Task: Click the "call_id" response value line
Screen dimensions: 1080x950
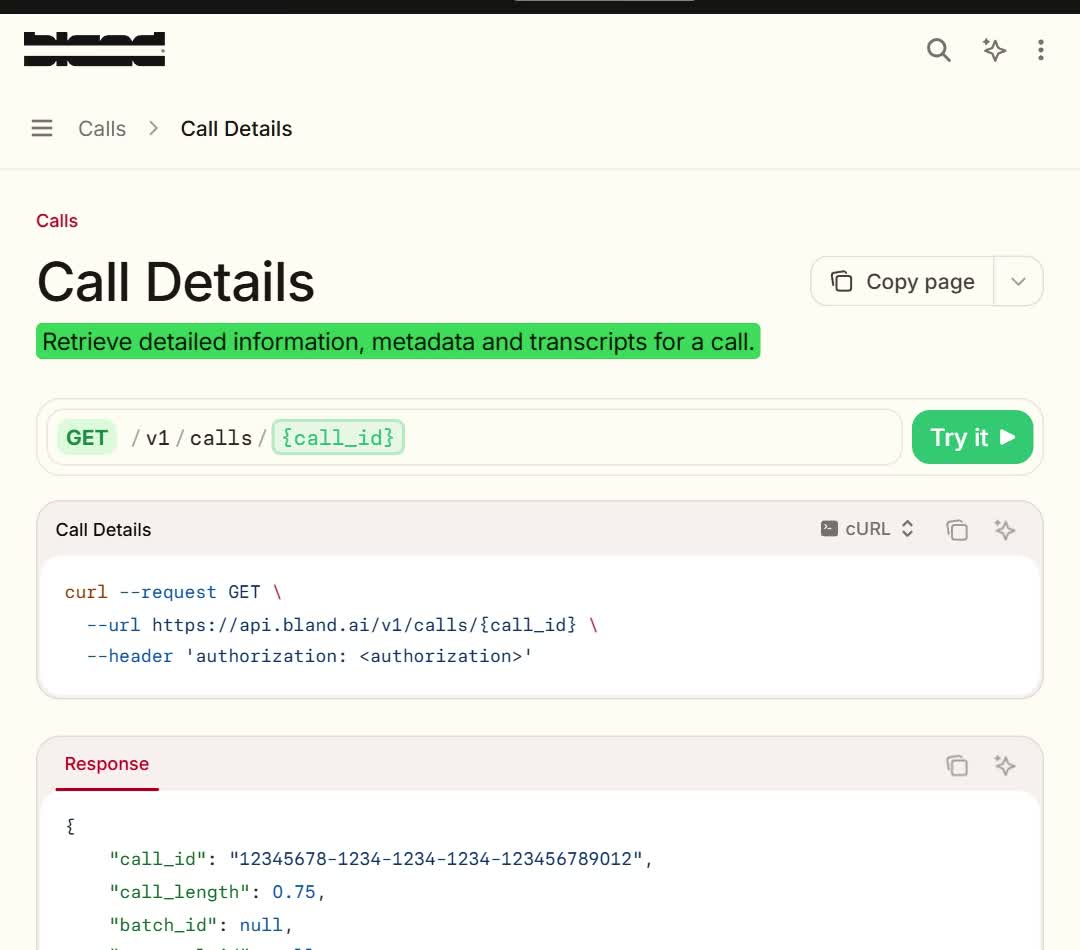Action: [x=381, y=859]
